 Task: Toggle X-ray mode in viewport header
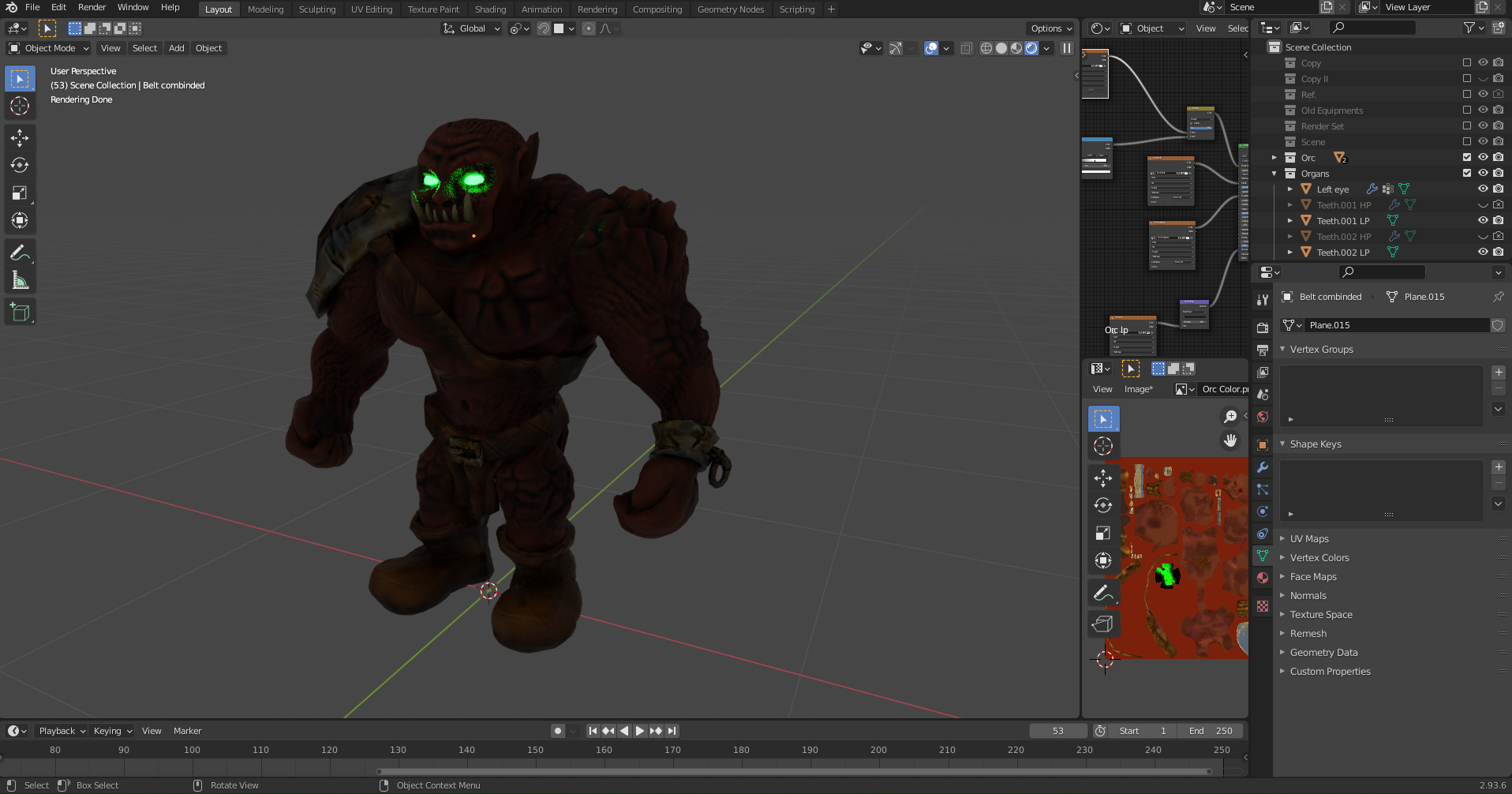point(966,48)
